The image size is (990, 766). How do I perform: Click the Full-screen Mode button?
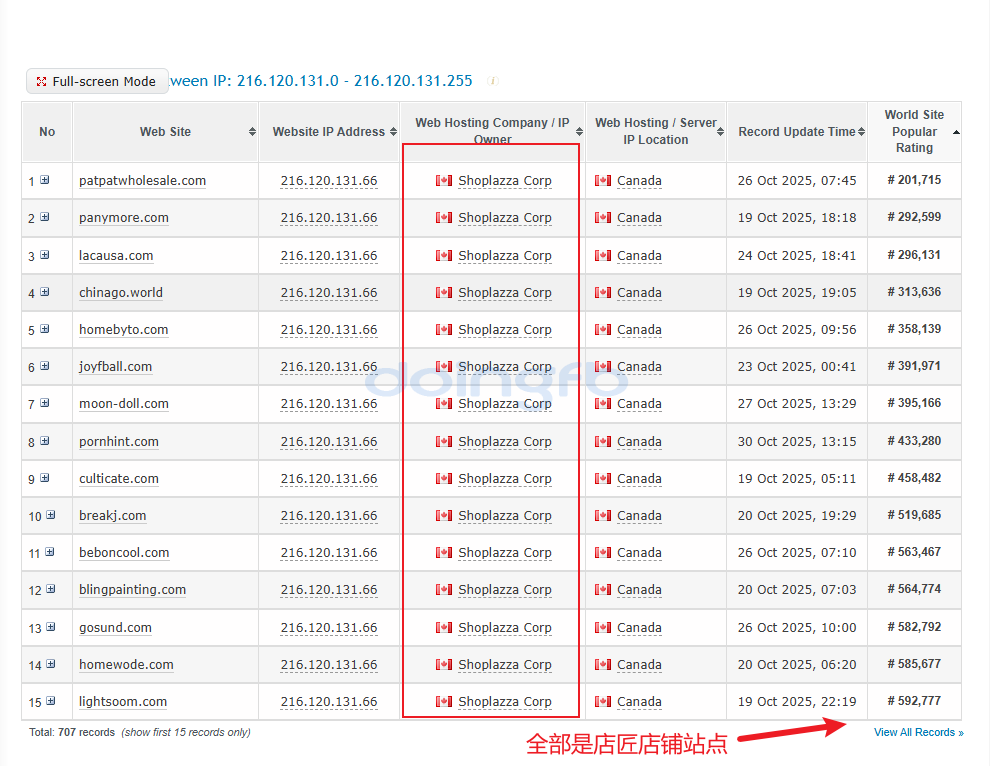coord(97,82)
